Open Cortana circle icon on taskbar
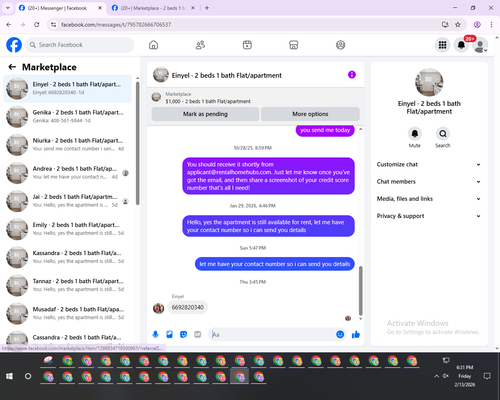The image size is (500, 400). (28, 376)
